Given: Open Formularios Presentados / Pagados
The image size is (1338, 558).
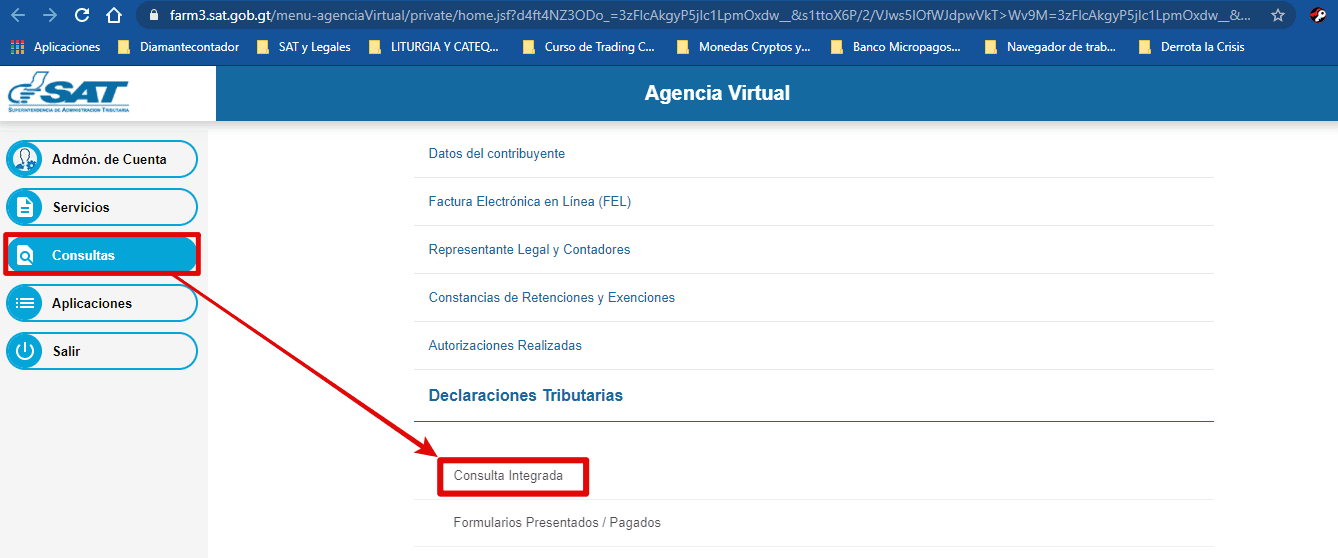Looking at the screenshot, I should click(x=557, y=523).
